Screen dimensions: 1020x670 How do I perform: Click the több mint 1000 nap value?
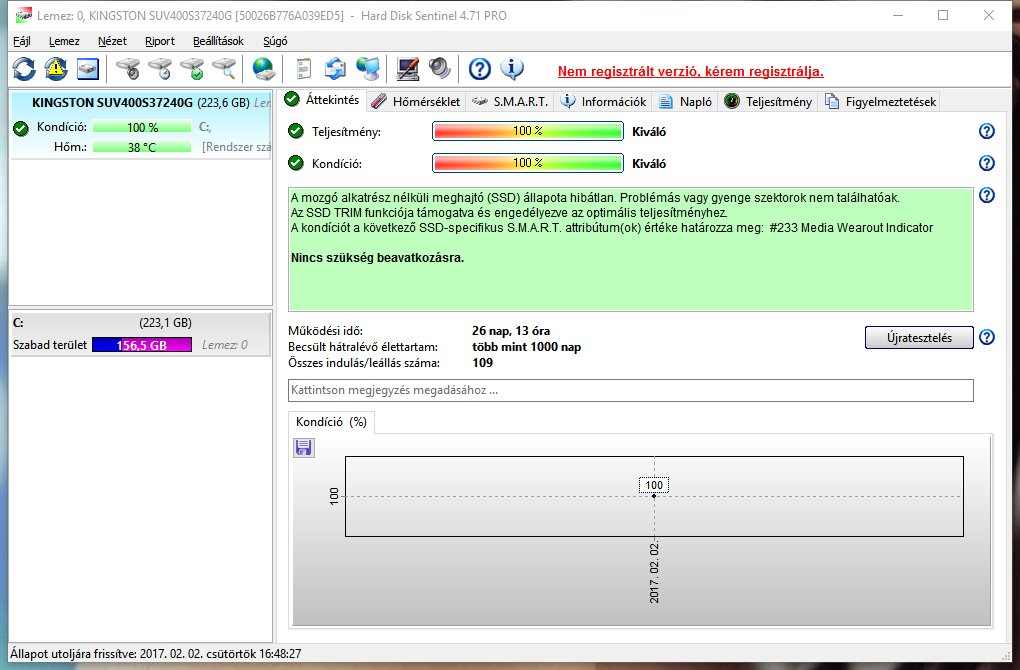click(x=526, y=347)
